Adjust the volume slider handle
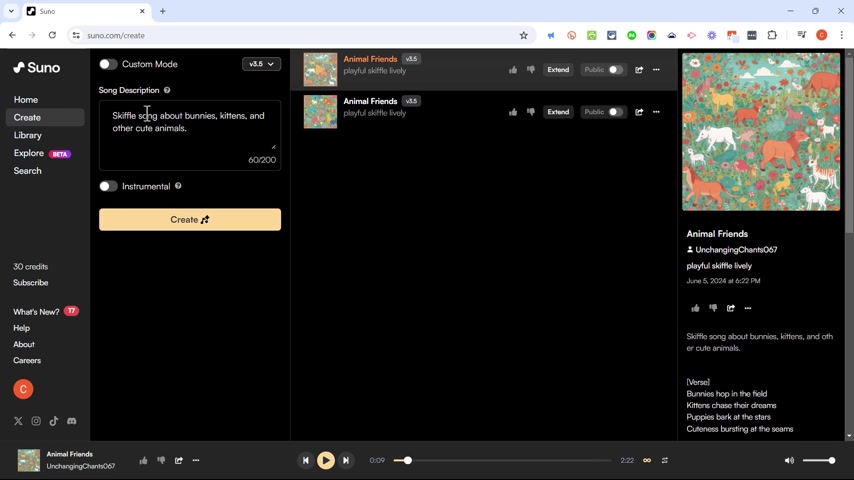Screen dimensions: 854x480 [x=832, y=460]
